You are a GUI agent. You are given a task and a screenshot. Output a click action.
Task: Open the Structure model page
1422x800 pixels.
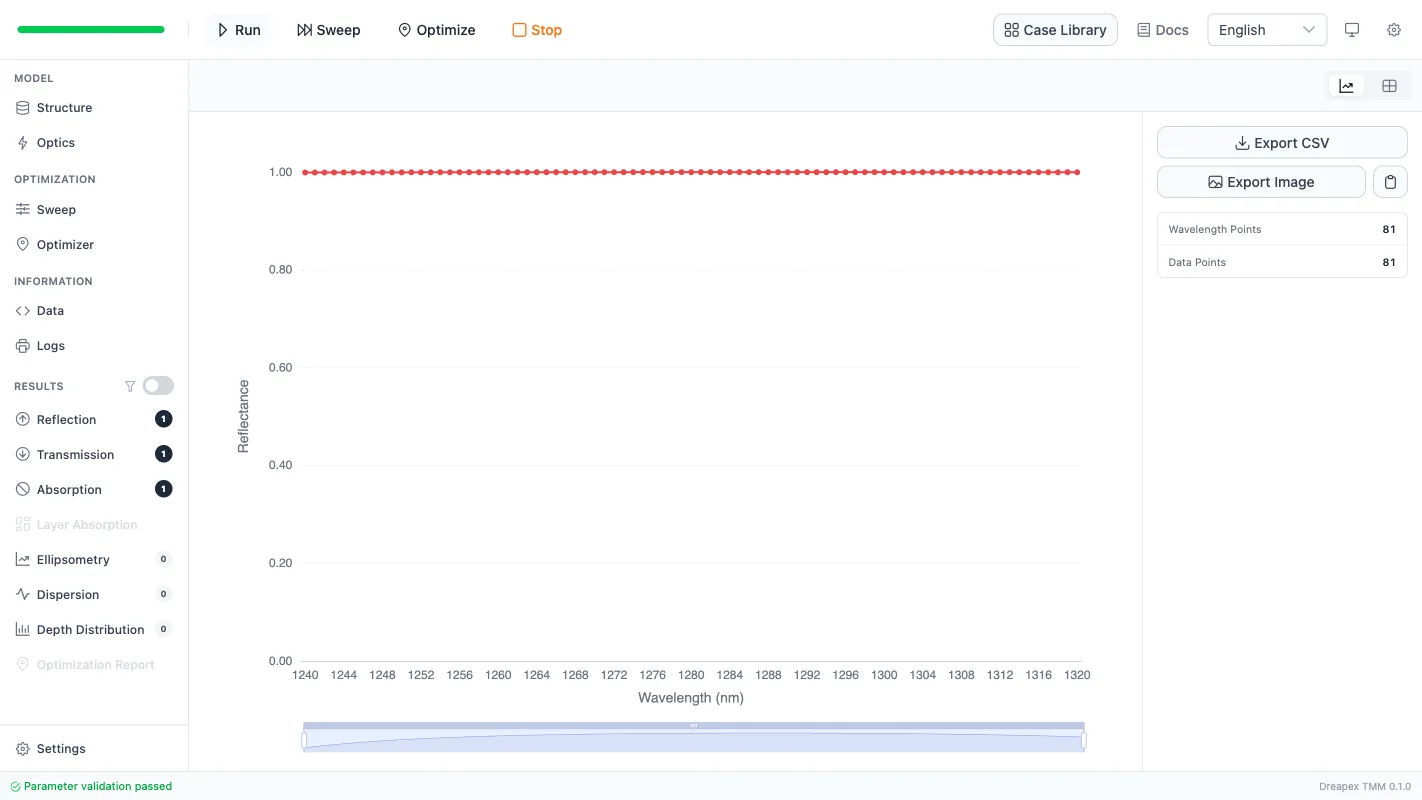94,108
